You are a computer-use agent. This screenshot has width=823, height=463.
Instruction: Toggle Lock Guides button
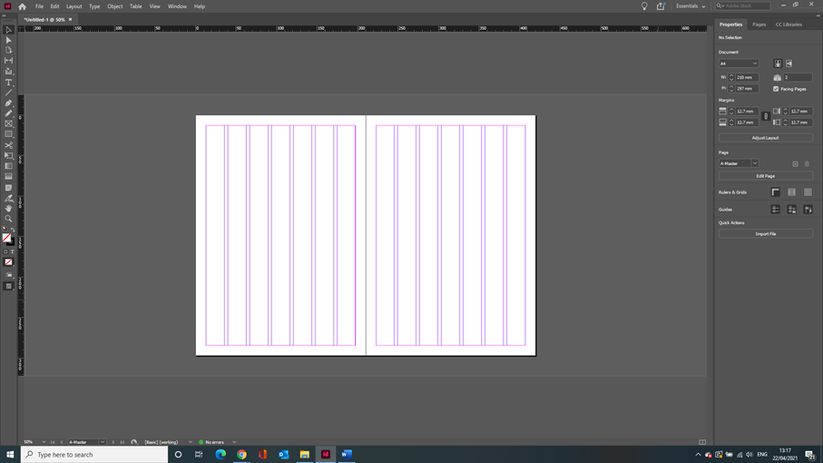[x=792, y=209]
